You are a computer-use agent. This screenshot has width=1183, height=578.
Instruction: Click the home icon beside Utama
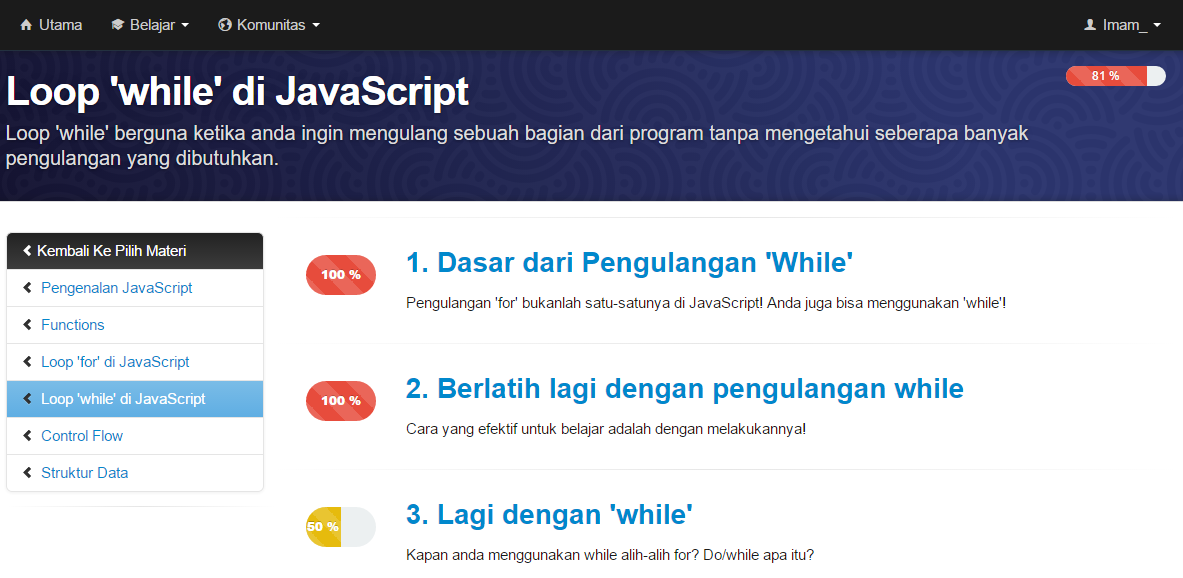point(28,26)
